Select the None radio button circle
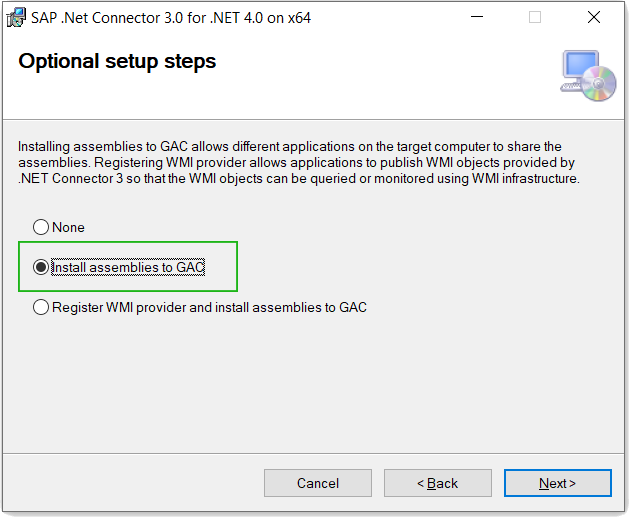 (x=41, y=227)
